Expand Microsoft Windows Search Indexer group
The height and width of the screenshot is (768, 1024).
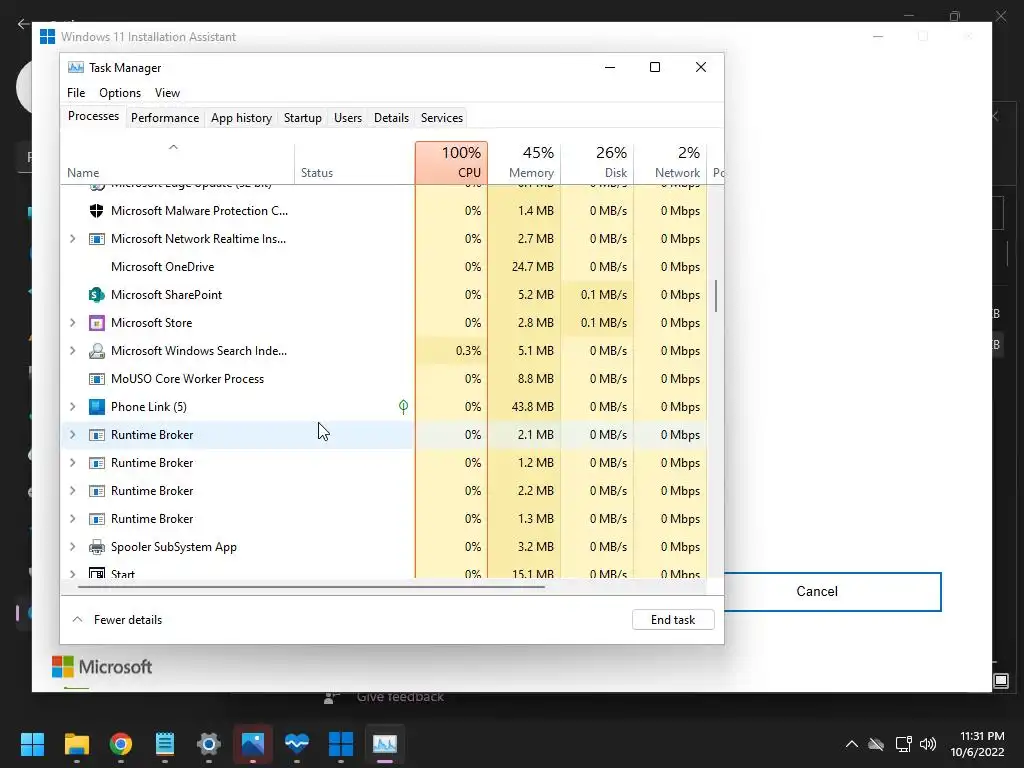click(72, 351)
